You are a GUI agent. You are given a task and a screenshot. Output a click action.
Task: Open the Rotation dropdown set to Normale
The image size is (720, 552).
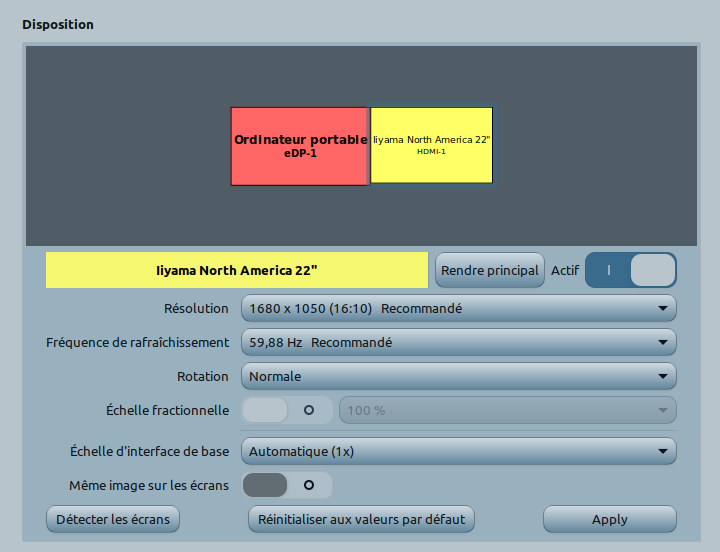(x=458, y=377)
